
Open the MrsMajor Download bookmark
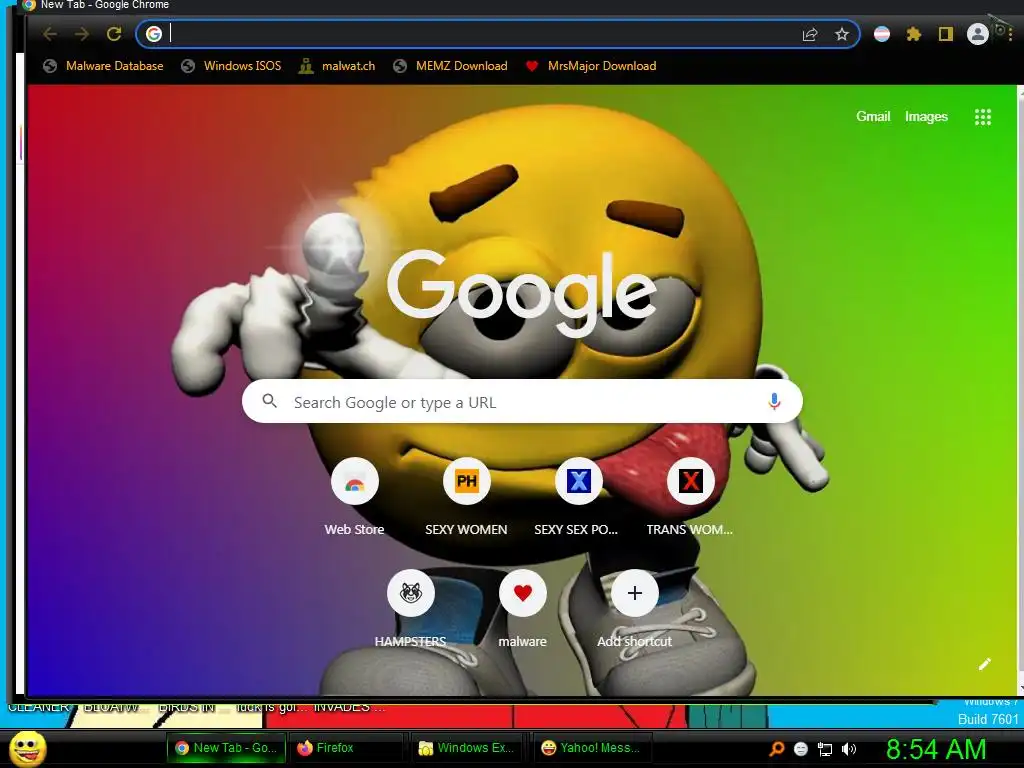591,66
